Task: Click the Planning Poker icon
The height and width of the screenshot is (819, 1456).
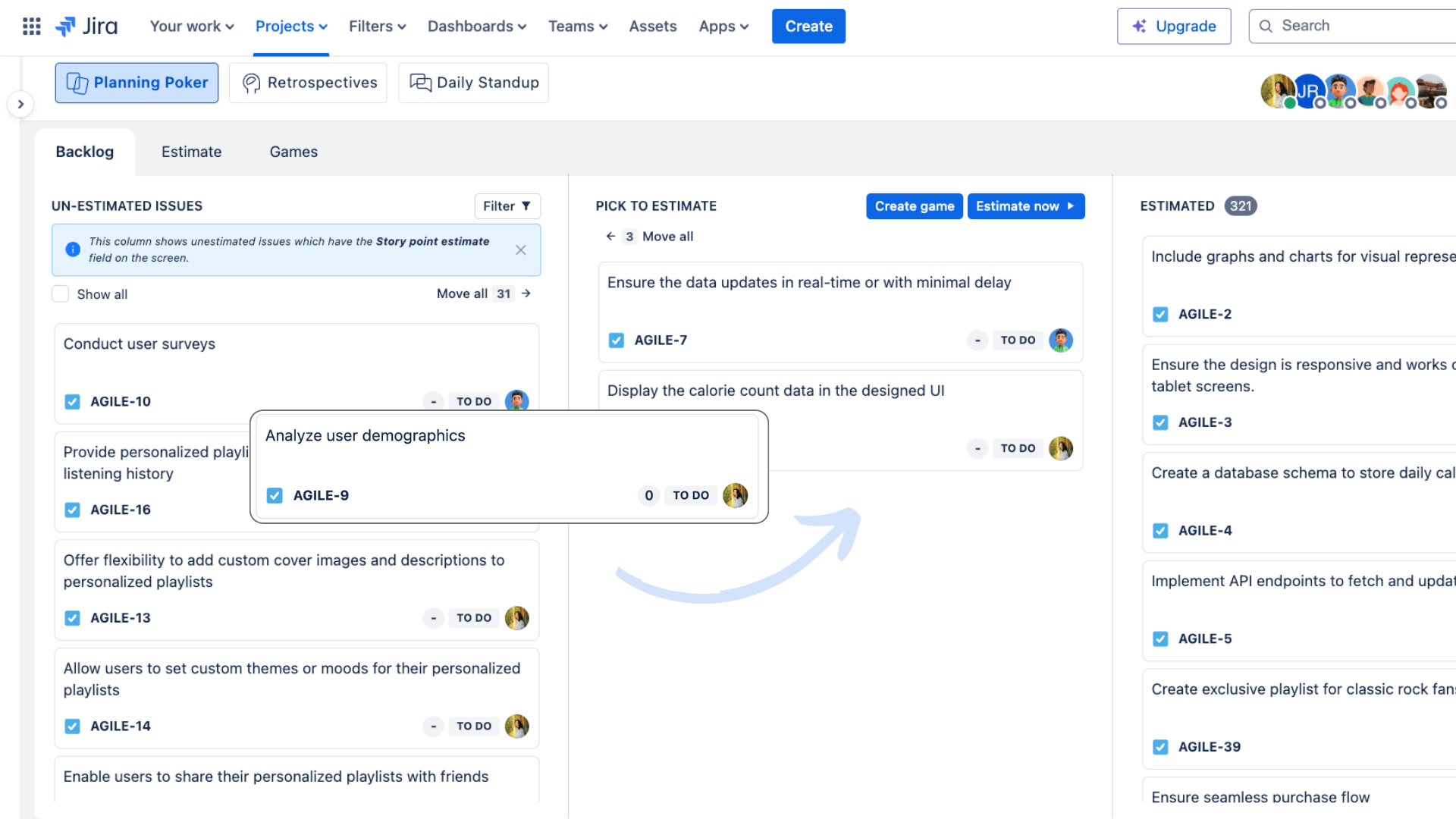Action: coord(77,82)
